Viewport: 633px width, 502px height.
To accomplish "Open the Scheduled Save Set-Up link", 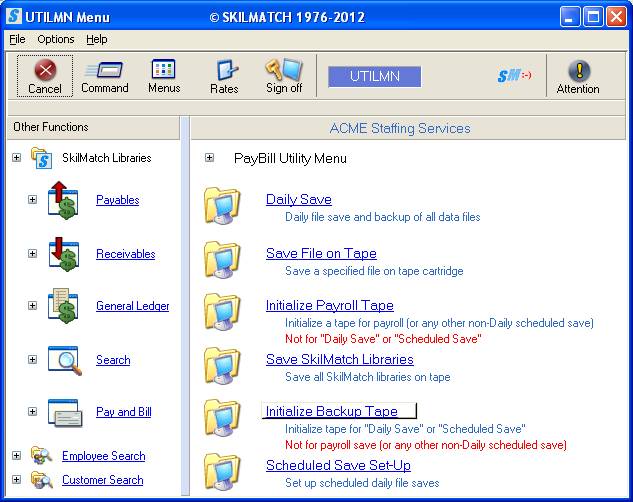I will tap(338, 466).
